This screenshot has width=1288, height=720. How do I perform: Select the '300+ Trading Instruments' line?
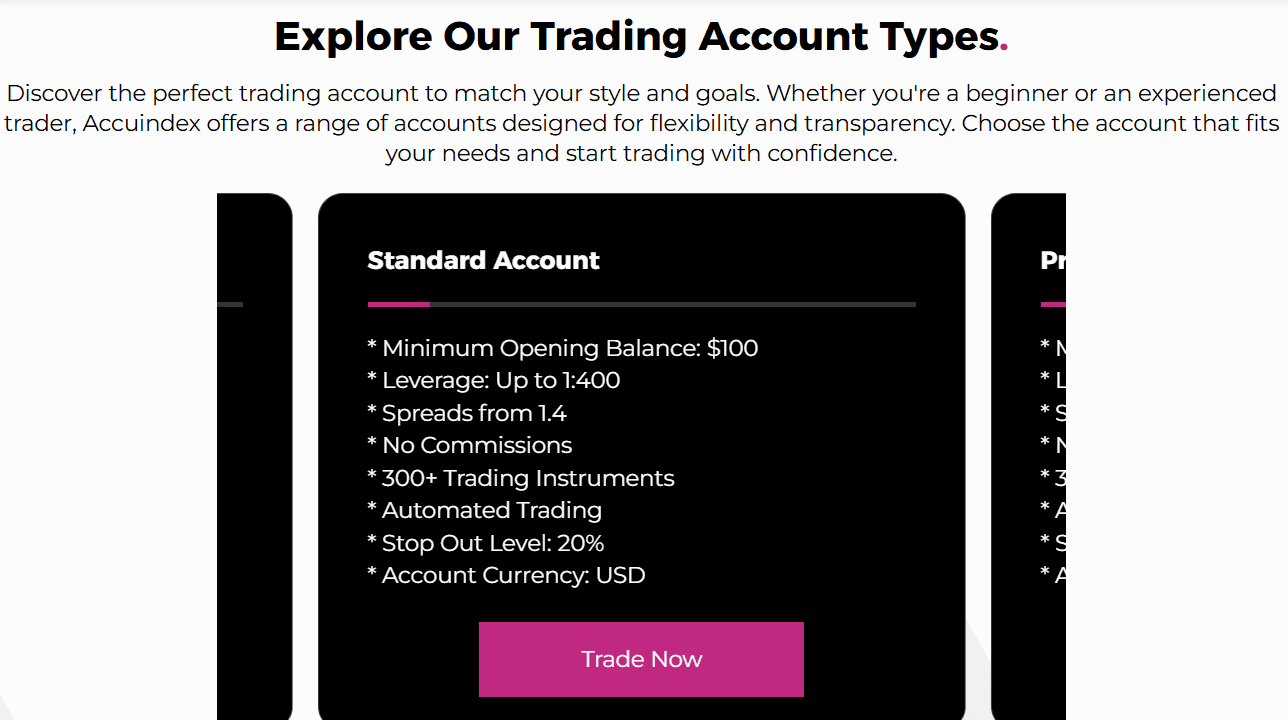point(521,478)
